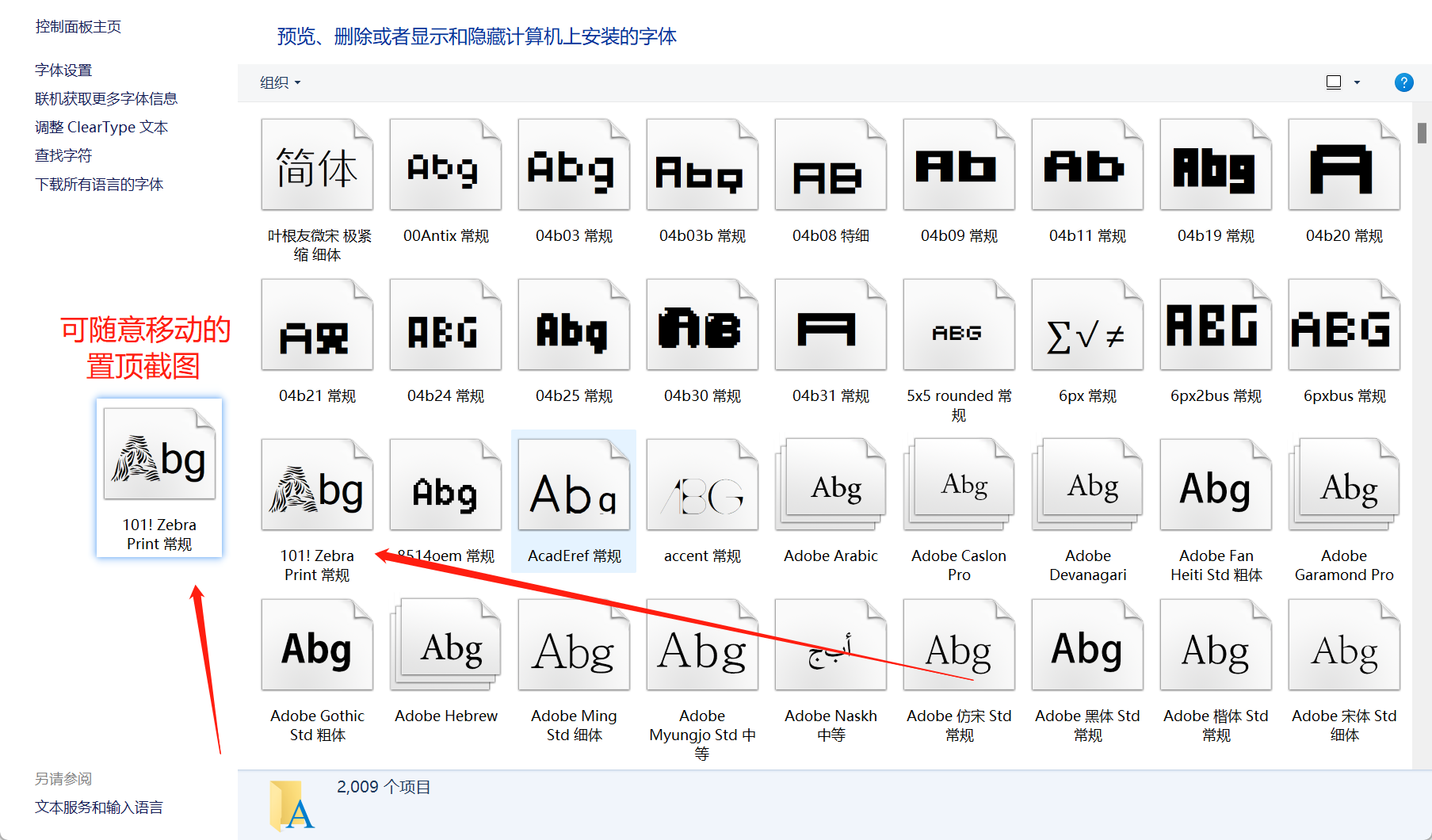Open the Adobe Garamond Pro font family
1432x840 pixels.
[1344, 485]
